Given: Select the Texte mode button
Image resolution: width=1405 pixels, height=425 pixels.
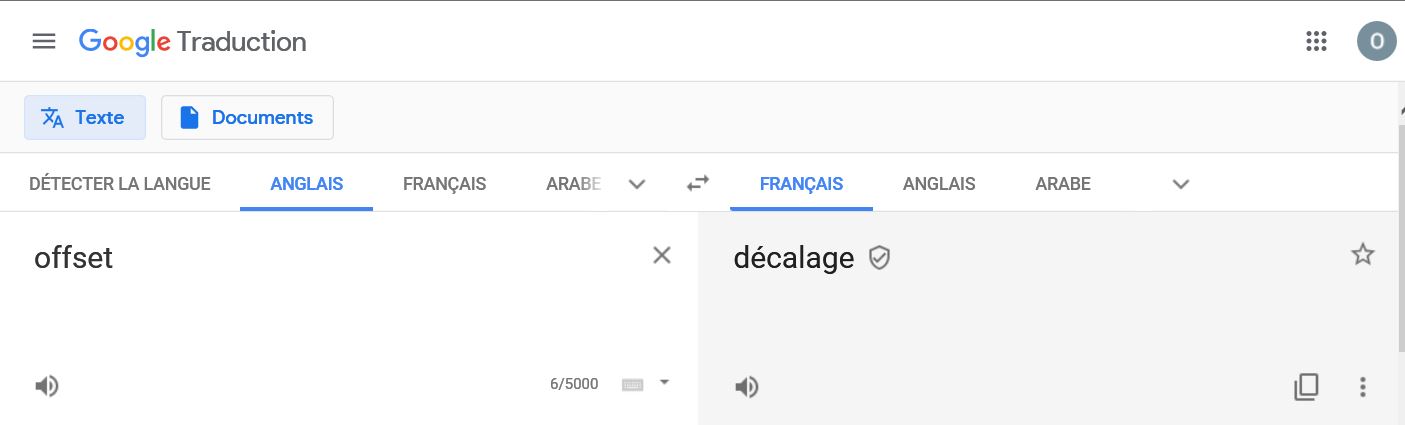Looking at the screenshot, I should 85,117.
